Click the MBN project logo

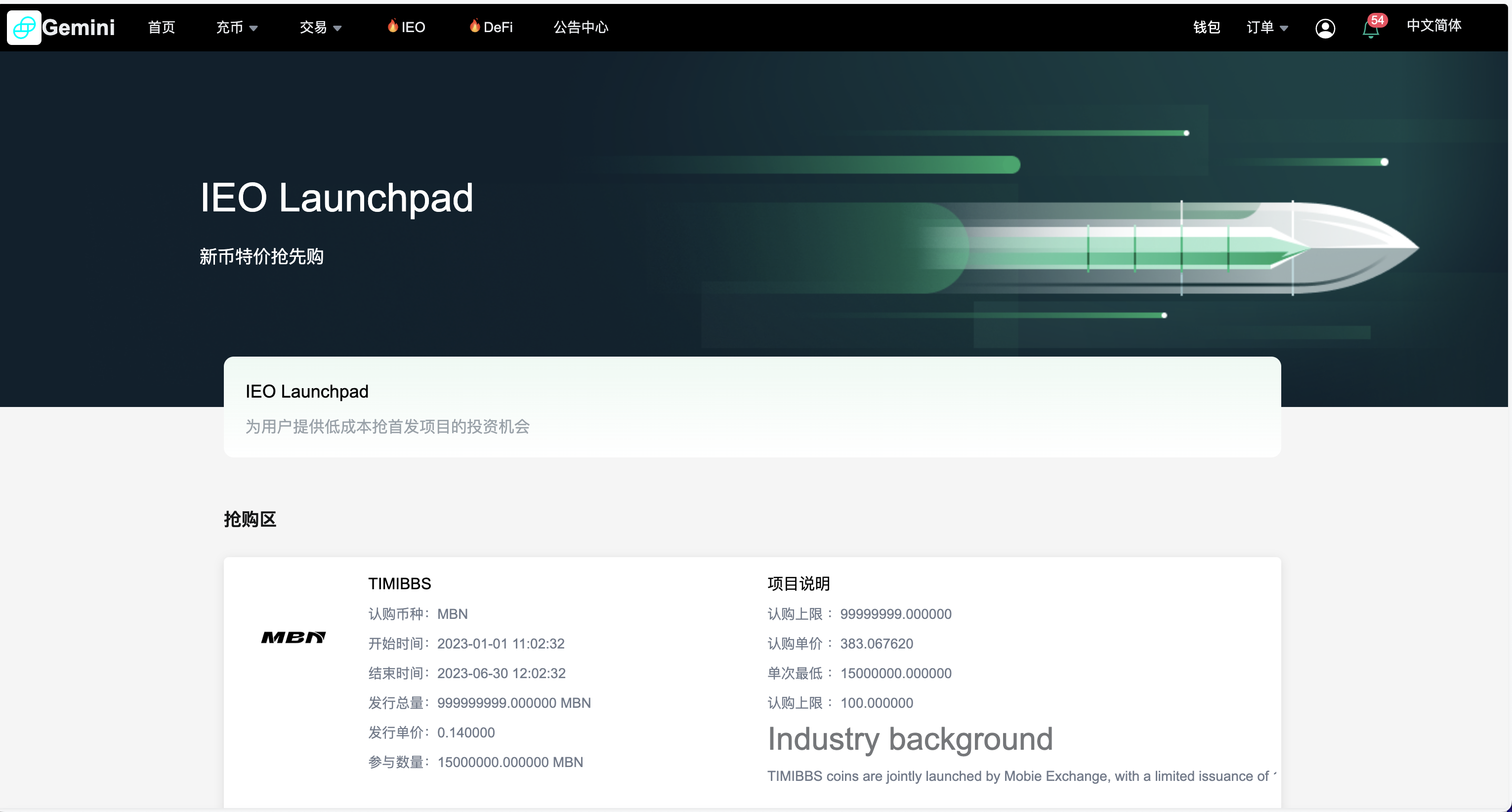[x=293, y=637]
